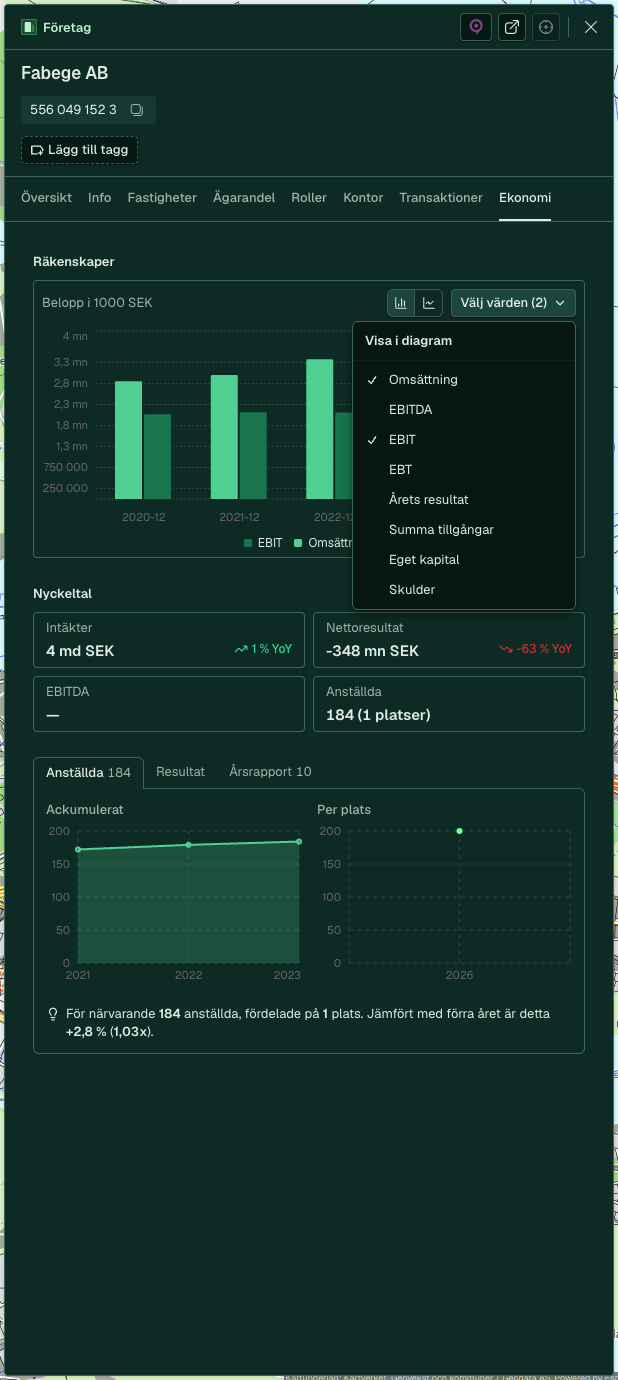Open the Info tab
Screen dimensions: 618x1380
click(100, 198)
